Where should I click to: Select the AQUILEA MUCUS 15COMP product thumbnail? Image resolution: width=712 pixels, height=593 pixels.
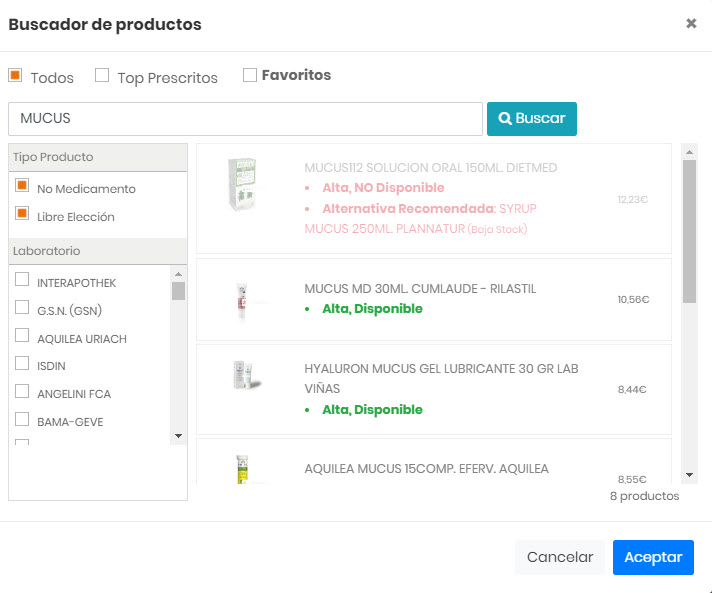(x=243, y=470)
